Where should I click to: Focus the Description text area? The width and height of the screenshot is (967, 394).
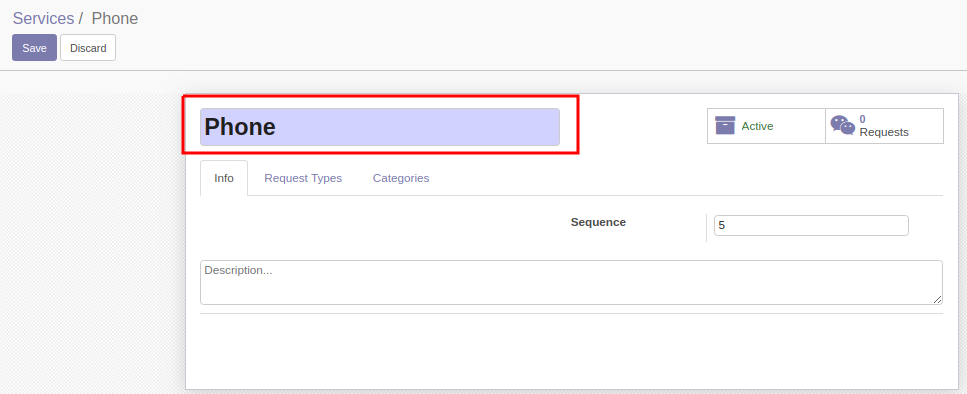click(571, 282)
